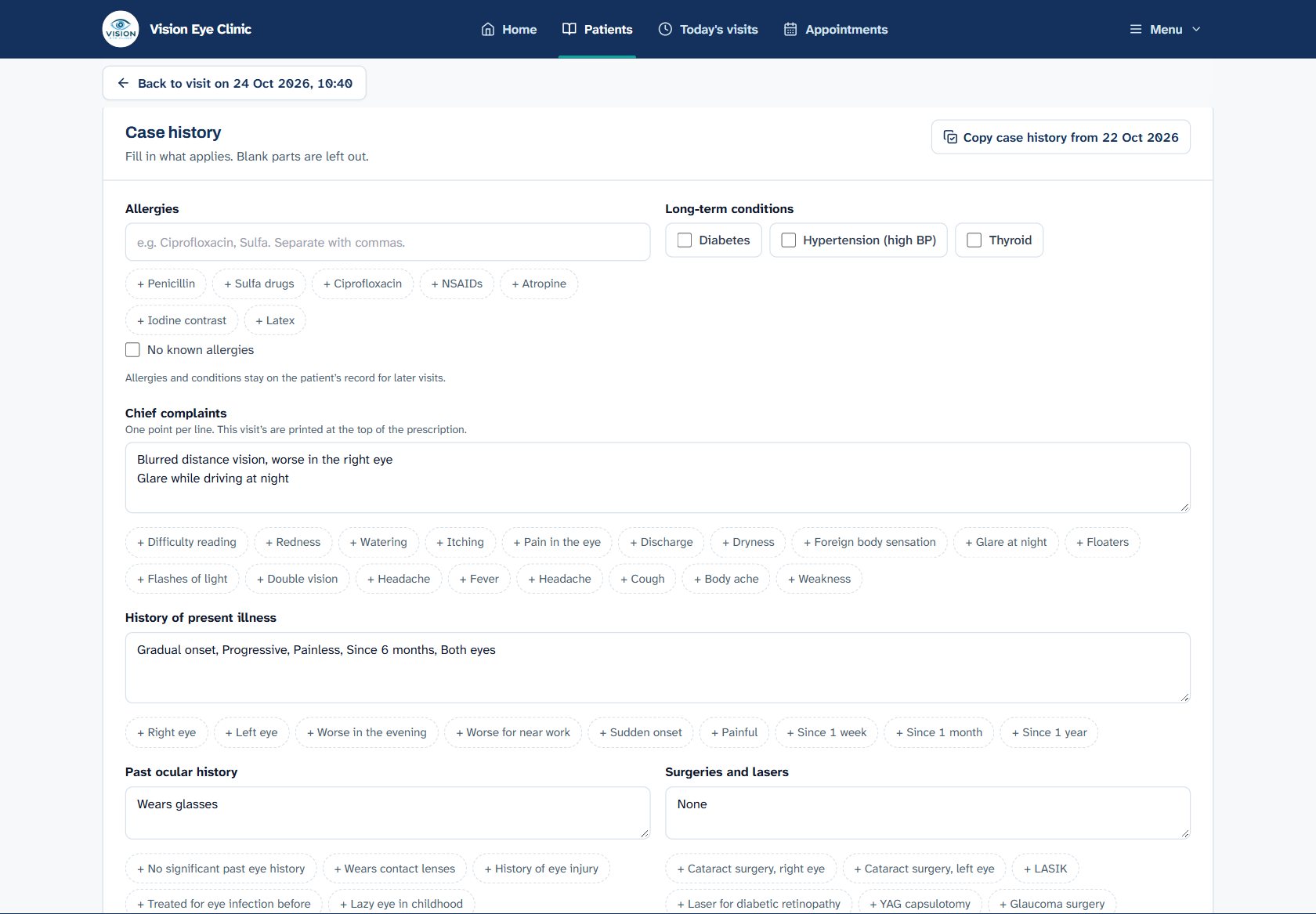Screen dimensions: 1316x914
Task: Add Atropine allergy chip
Action: [539, 284]
